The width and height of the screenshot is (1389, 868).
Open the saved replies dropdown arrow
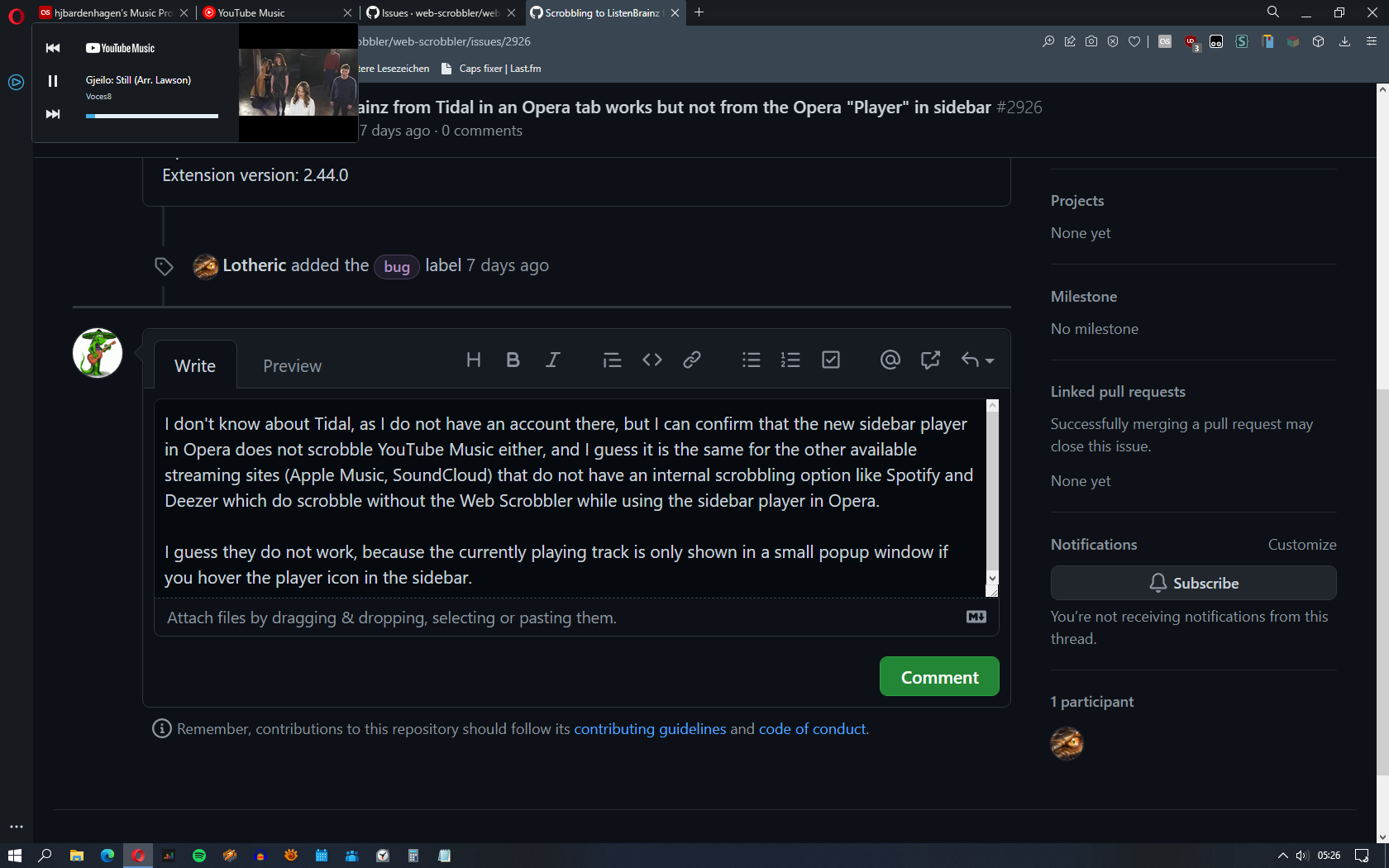click(x=989, y=361)
